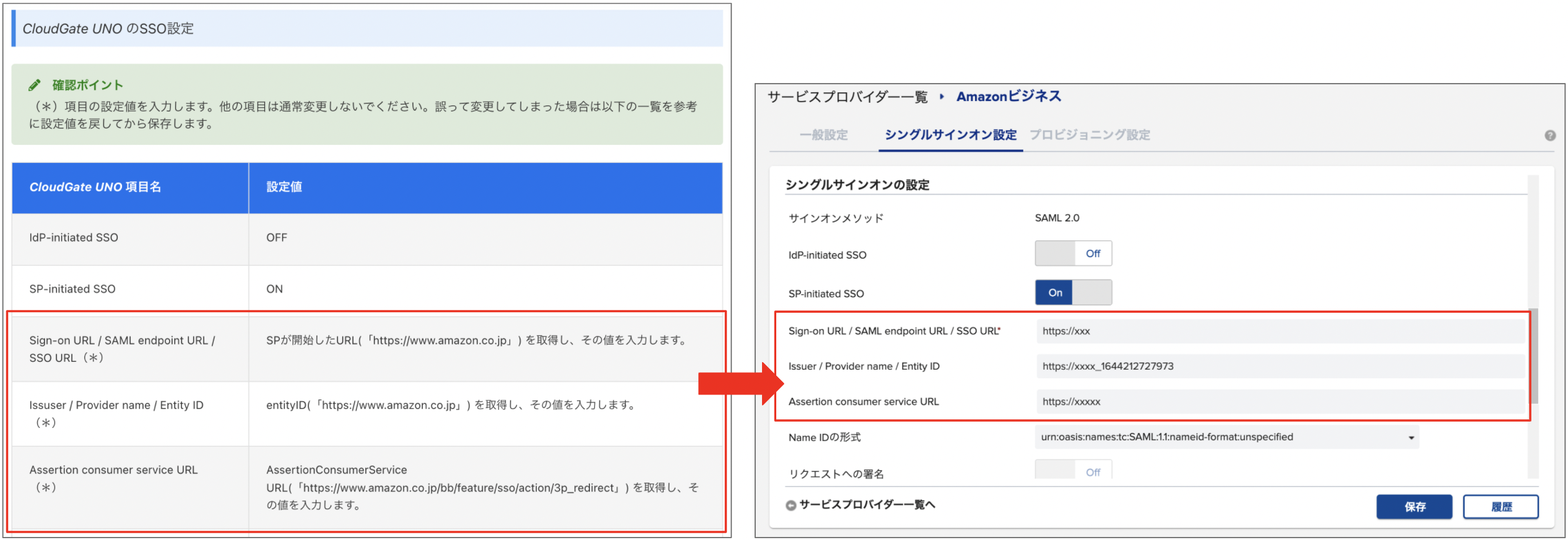Click サービスプロバイダー一覧 breadcrumb
Viewport: 1568px width, 540px height.
pos(847,97)
